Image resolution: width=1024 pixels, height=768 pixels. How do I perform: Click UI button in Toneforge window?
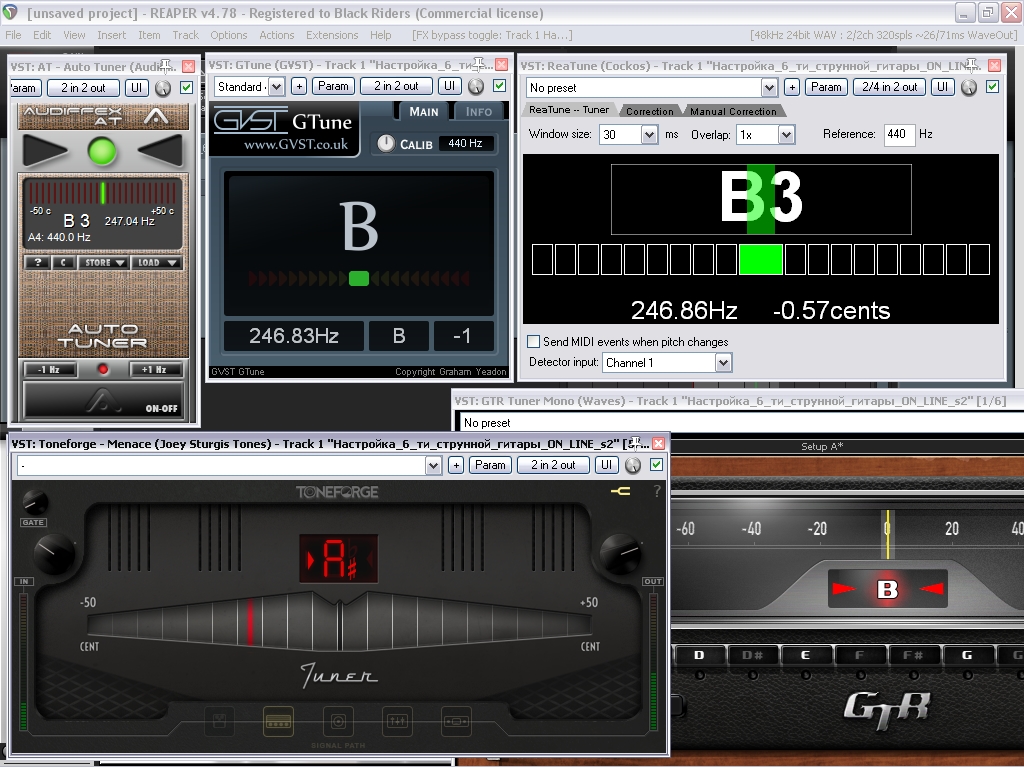[607, 465]
